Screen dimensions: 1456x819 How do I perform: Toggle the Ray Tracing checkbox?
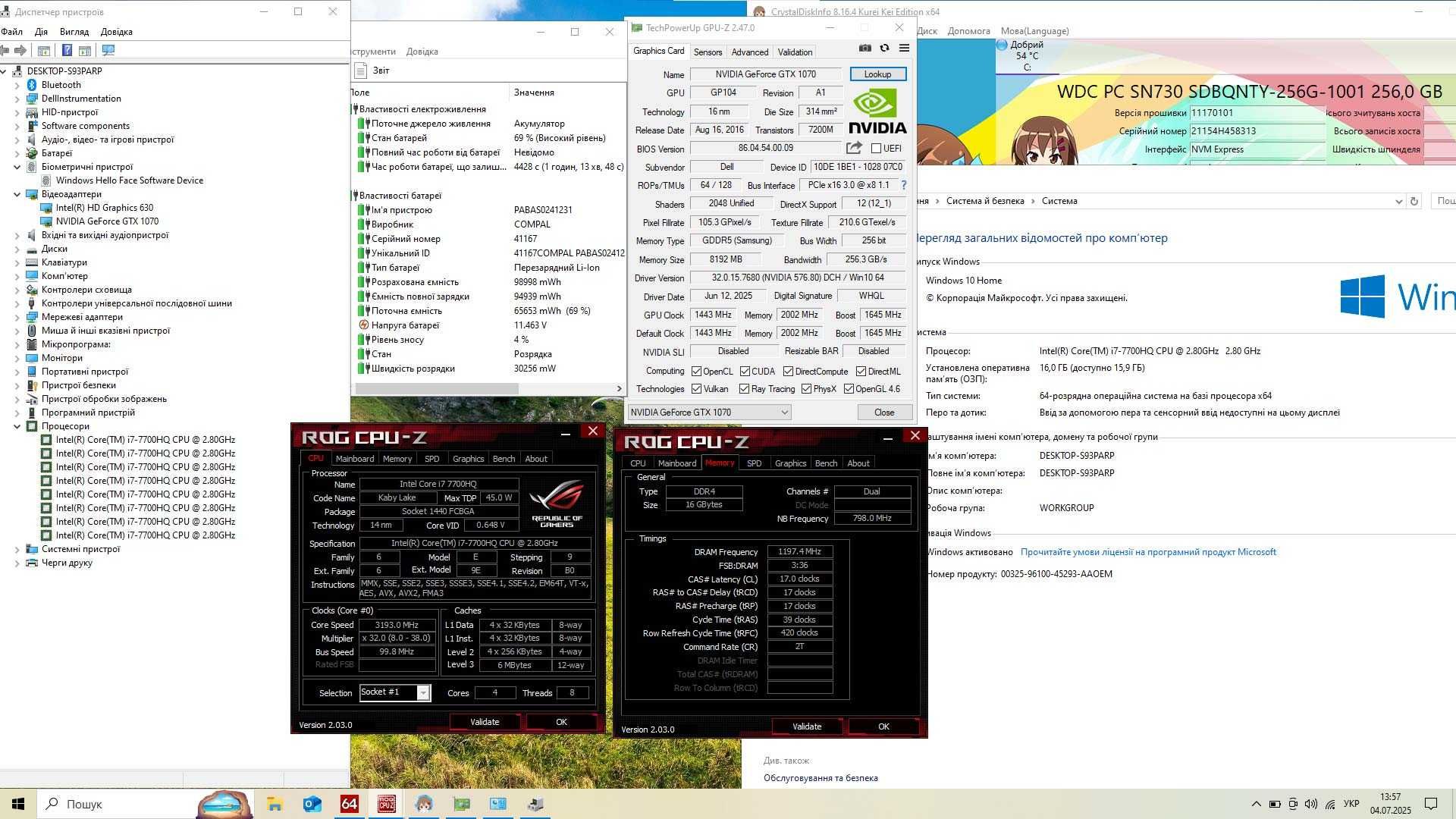(x=744, y=389)
